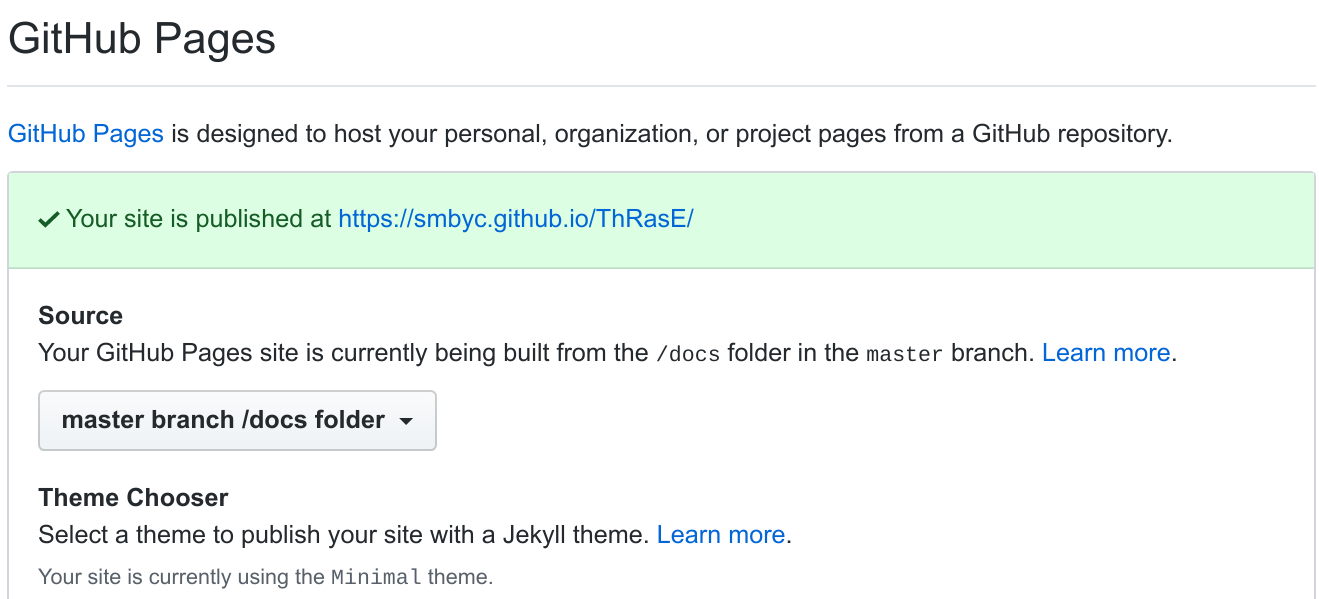This screenshot has height=599, width=1319.
Task: Visit the published site URL smbyc.github.io/ThRasE
Action: pyautogui.click(x=515, y=218)
